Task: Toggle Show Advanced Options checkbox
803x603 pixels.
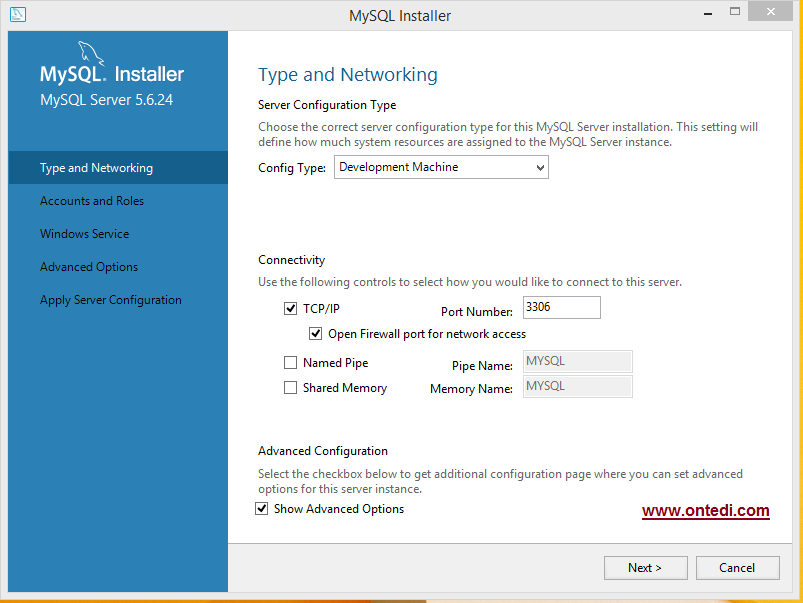Action: (262, 509)
